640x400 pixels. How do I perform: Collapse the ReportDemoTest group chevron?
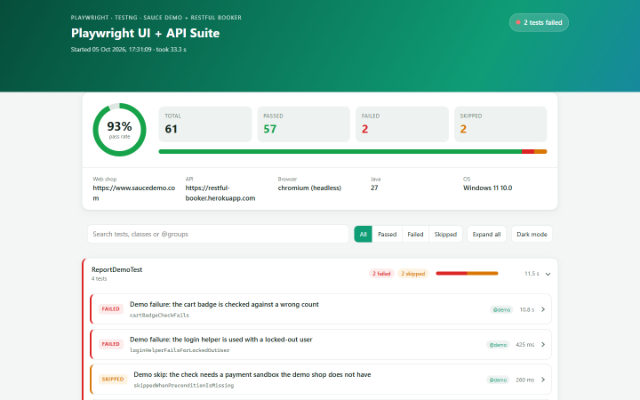pos(548,274)
